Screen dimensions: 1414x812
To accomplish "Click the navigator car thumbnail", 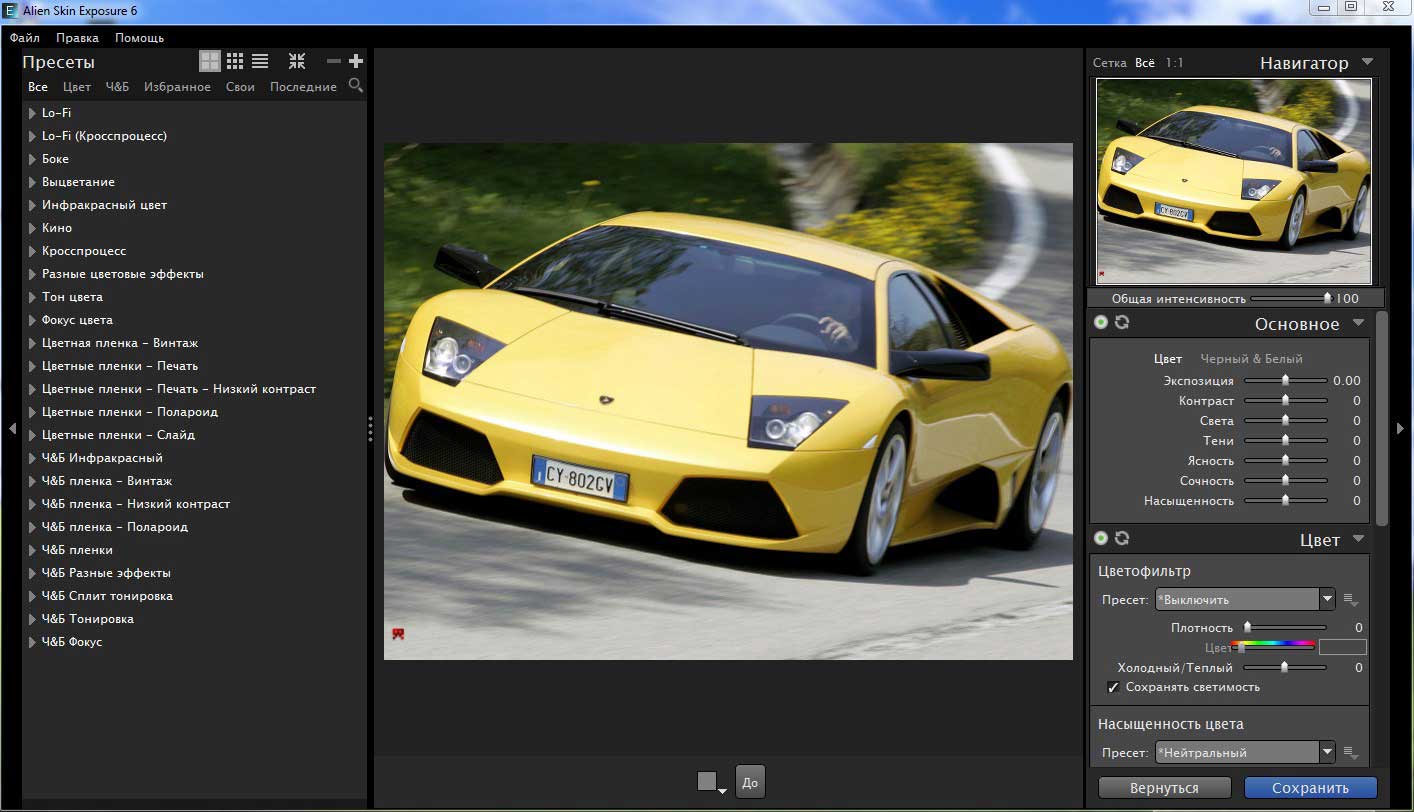I will (x=1235, y=182).
